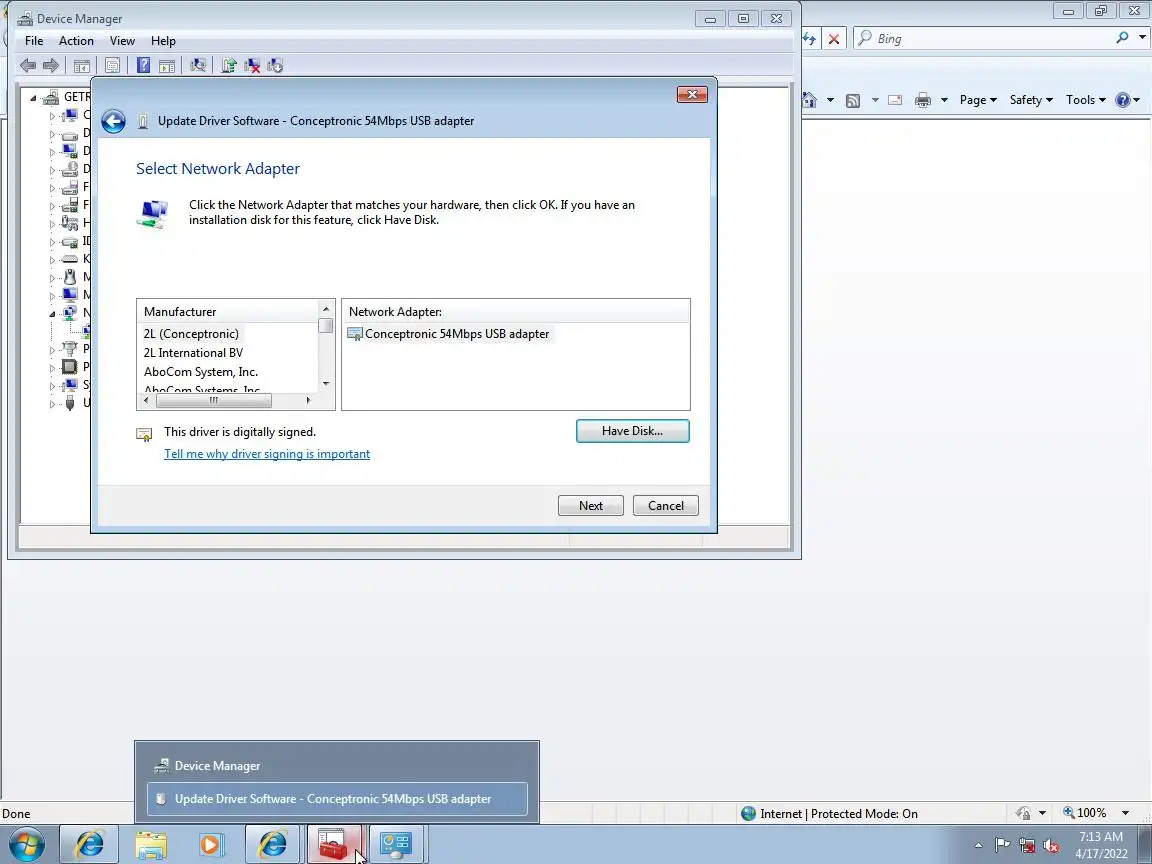Click the Have Disk... button
This screenshot has width=1152, height=864.
point(633,431)
